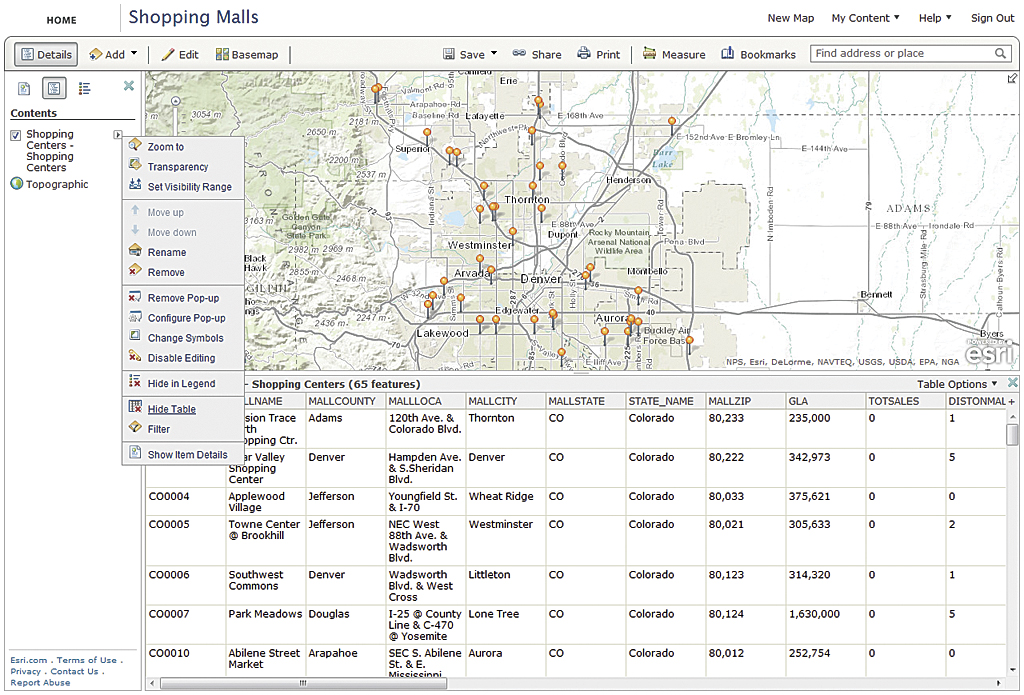Open the My Content dropdown
Viewport: 1024px width, 695px height.
click(865, 18)
